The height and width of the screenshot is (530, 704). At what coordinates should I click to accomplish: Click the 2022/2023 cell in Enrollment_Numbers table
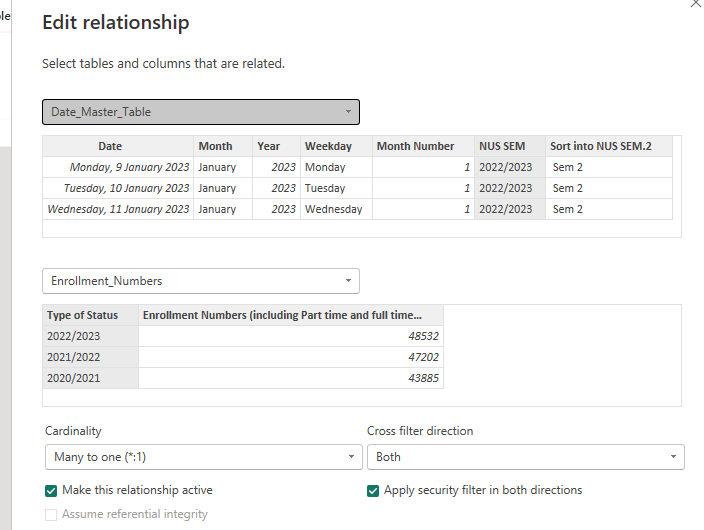pyautogui.click(x=91, y=336)
